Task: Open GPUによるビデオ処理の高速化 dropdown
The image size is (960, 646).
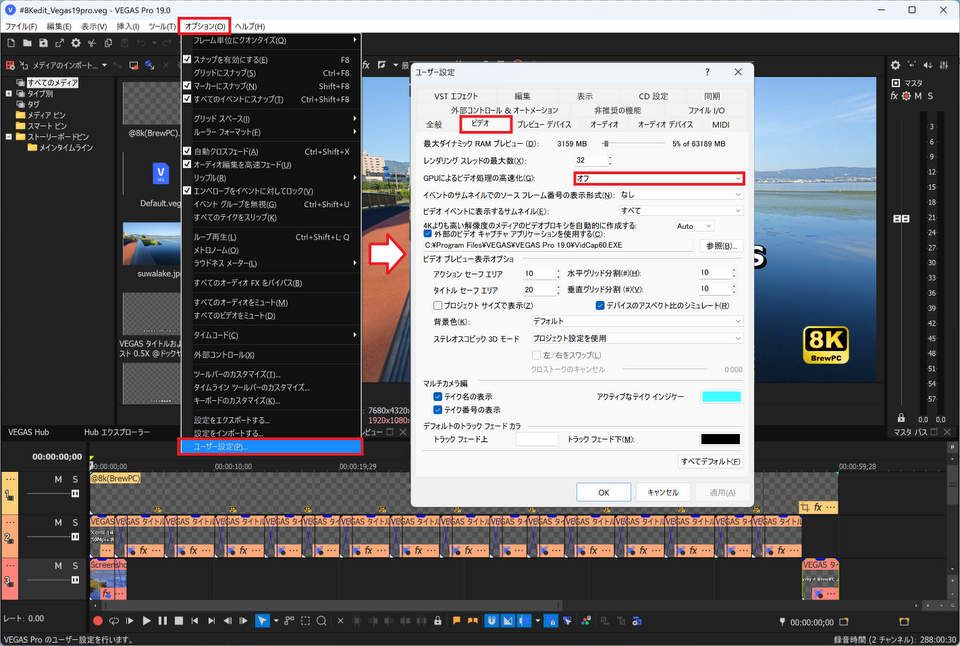Action: [x=658, y=178]
